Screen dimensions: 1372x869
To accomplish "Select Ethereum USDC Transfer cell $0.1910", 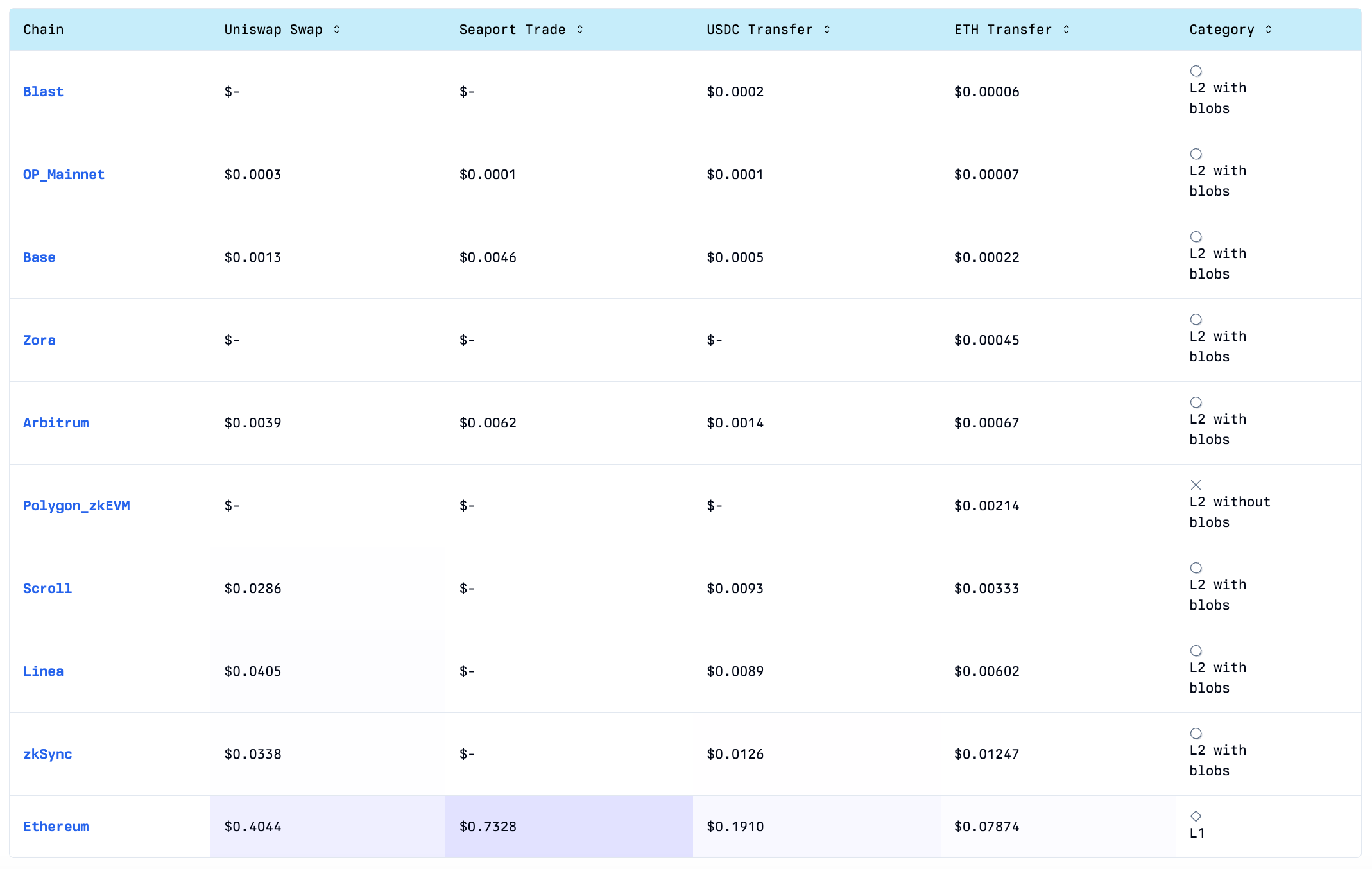I will [x=816, y=827].
